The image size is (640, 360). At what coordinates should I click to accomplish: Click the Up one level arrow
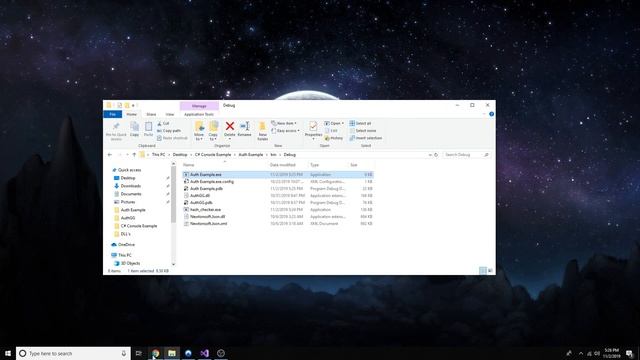[134, 155]
